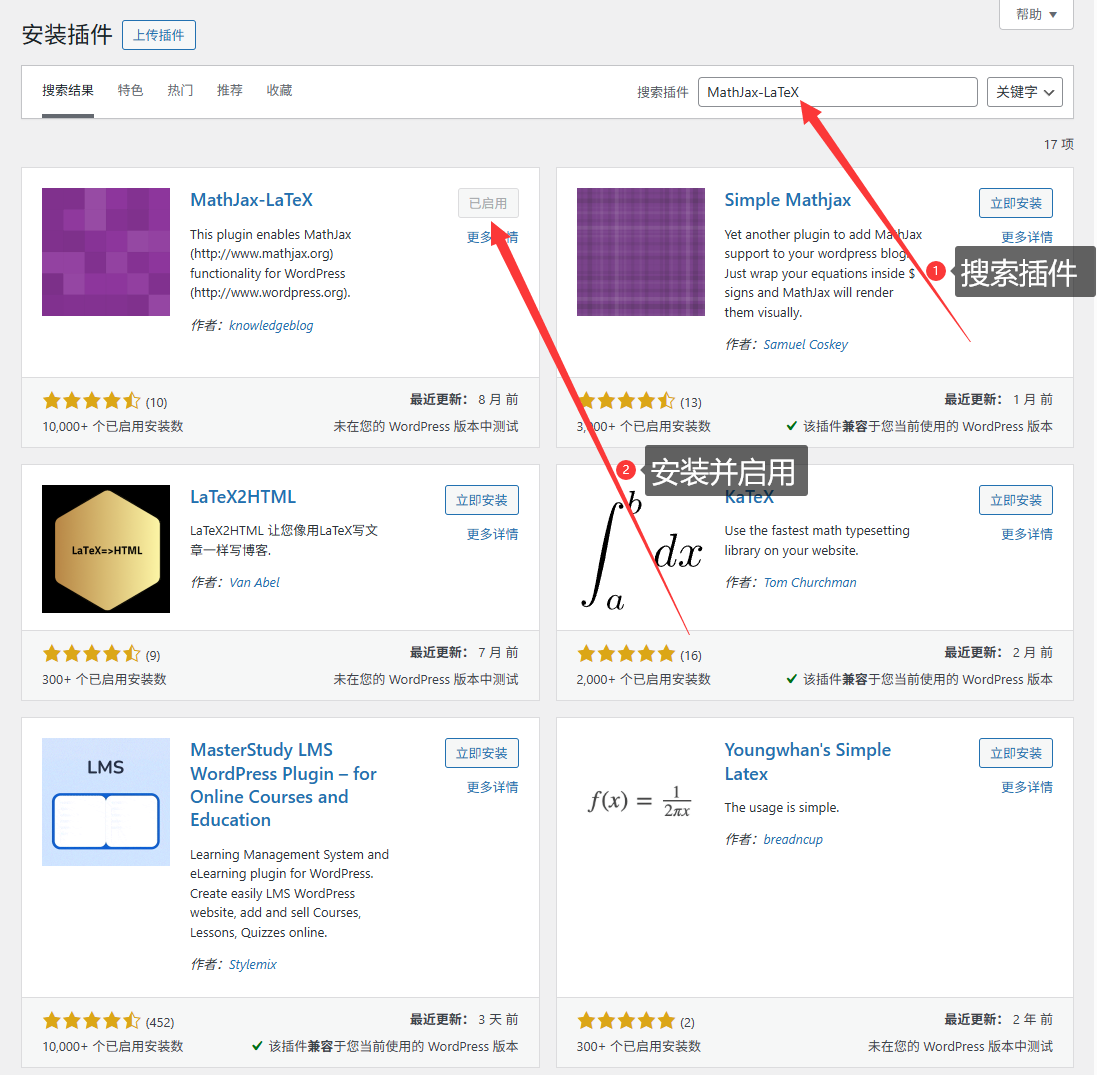Open Youngwhan's Simple Latex title link
This screenshot has height=1075, width=1097.
click(x=807, y=762)
